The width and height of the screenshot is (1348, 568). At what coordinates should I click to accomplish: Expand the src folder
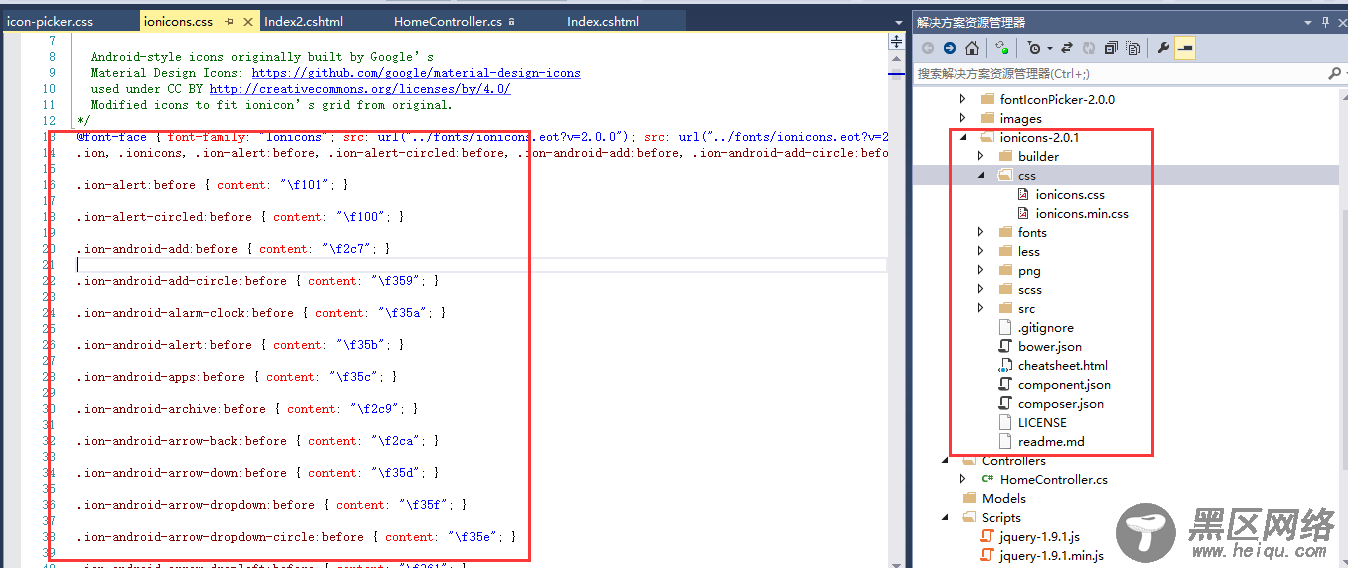coord(981,308)
